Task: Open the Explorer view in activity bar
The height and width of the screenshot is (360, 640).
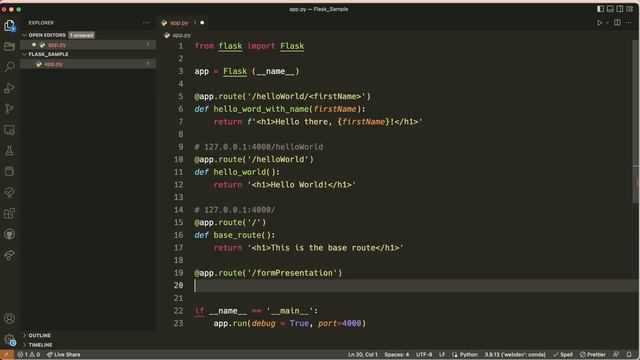Action: 9,25
